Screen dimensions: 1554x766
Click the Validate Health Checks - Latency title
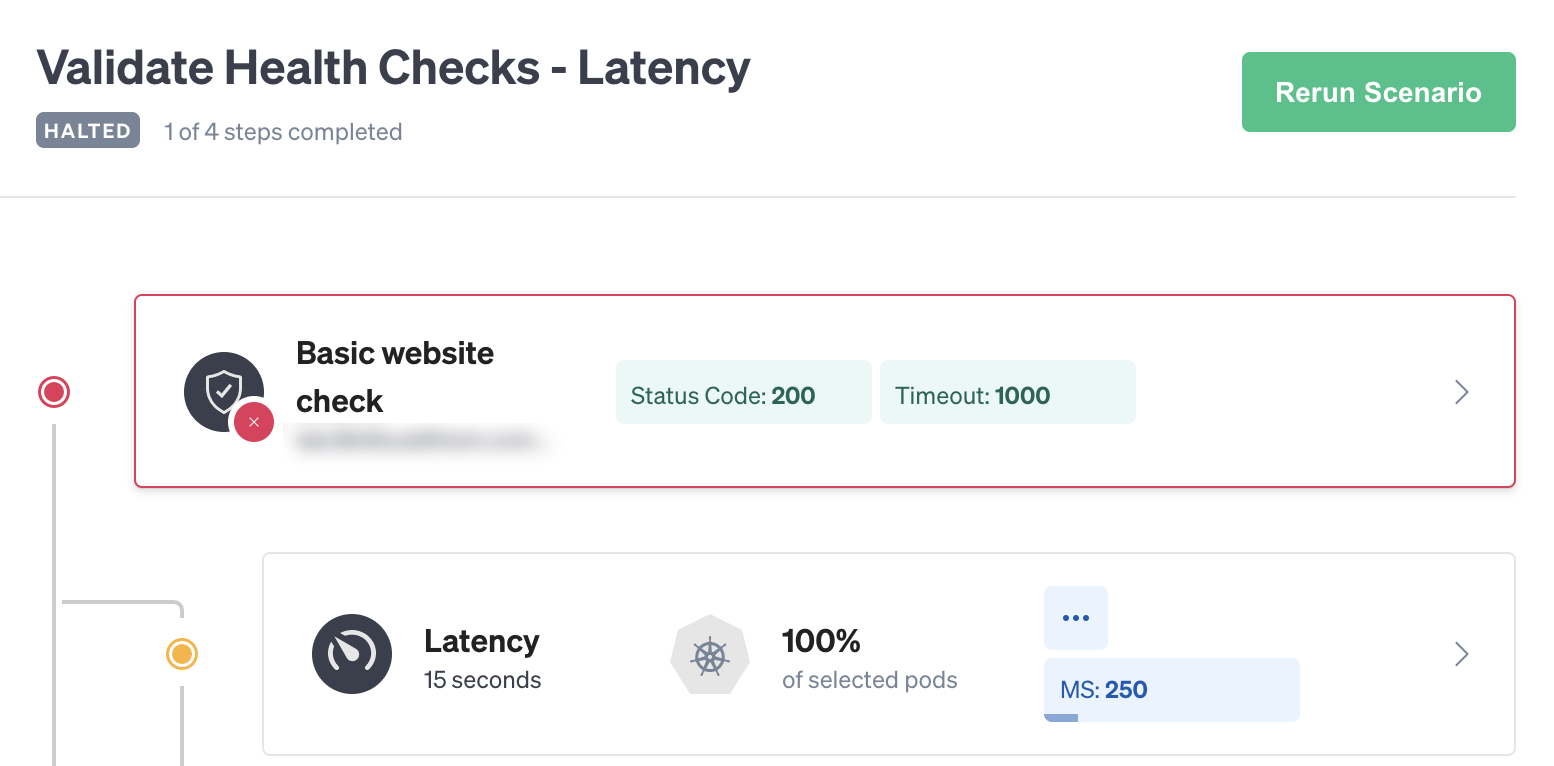point(393,67)
